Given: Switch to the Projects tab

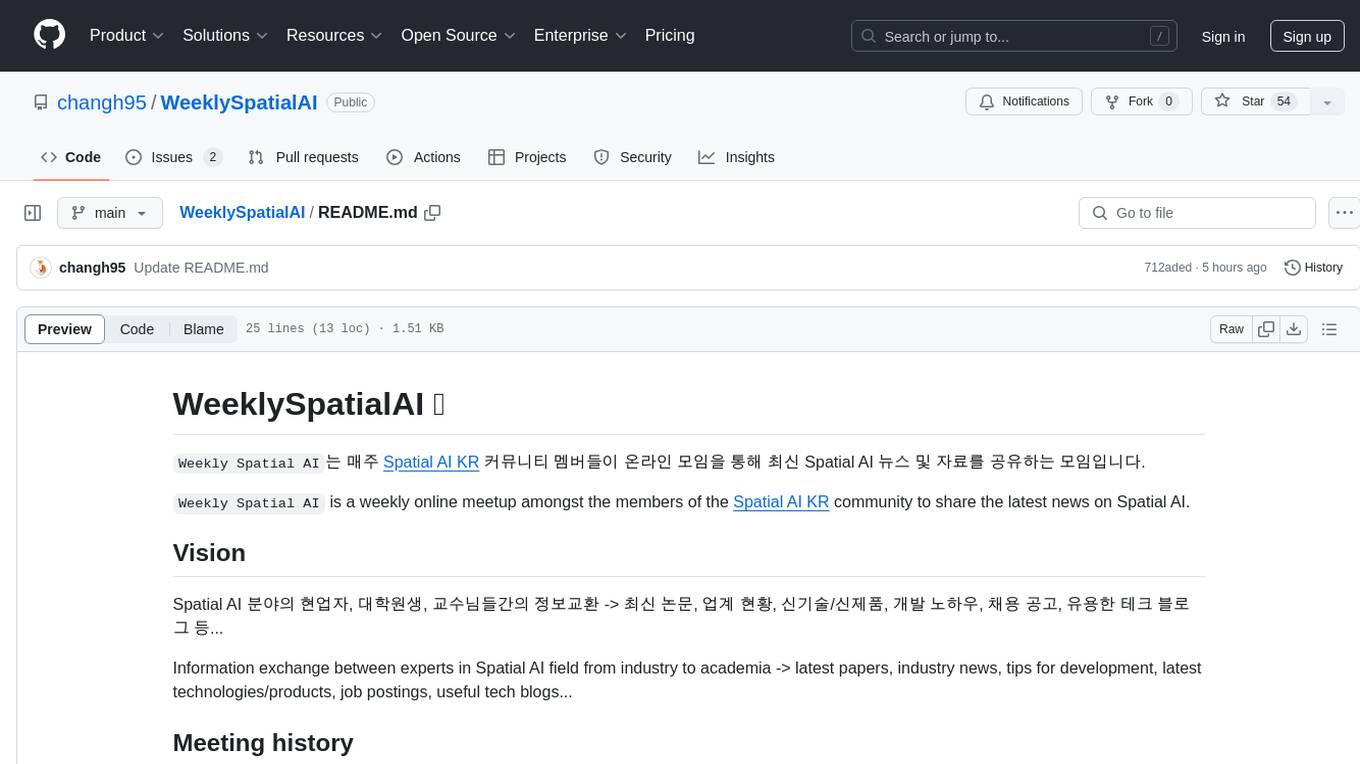Looking at the screenshot, I should (527, 157).
